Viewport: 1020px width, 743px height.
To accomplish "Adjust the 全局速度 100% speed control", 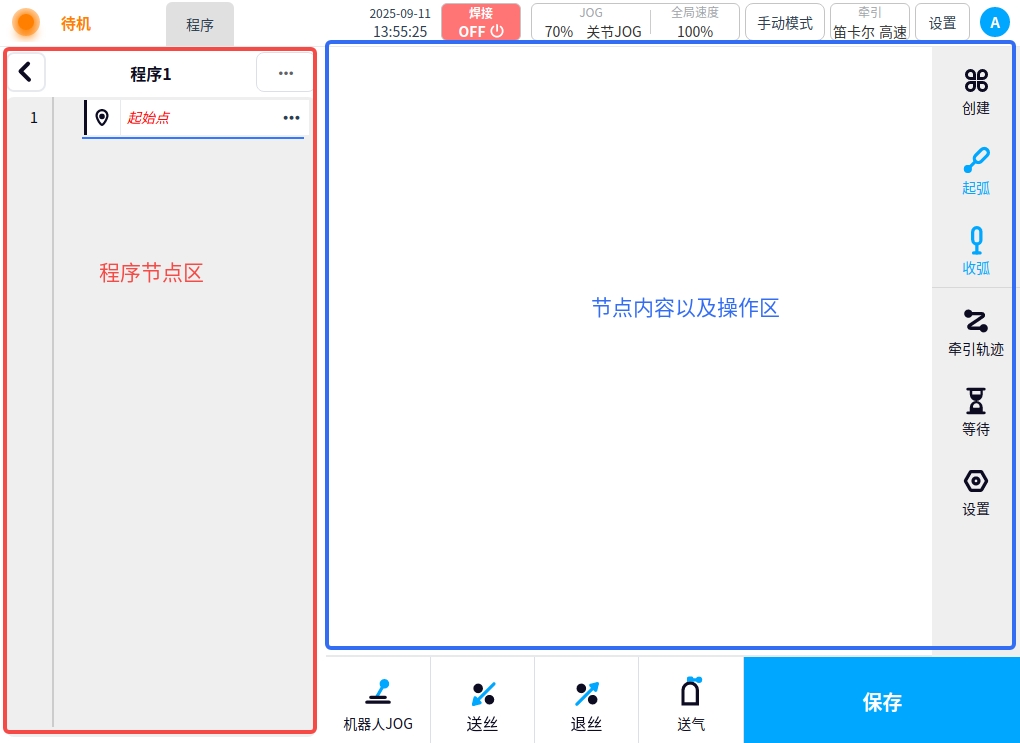I will point(694,22).
